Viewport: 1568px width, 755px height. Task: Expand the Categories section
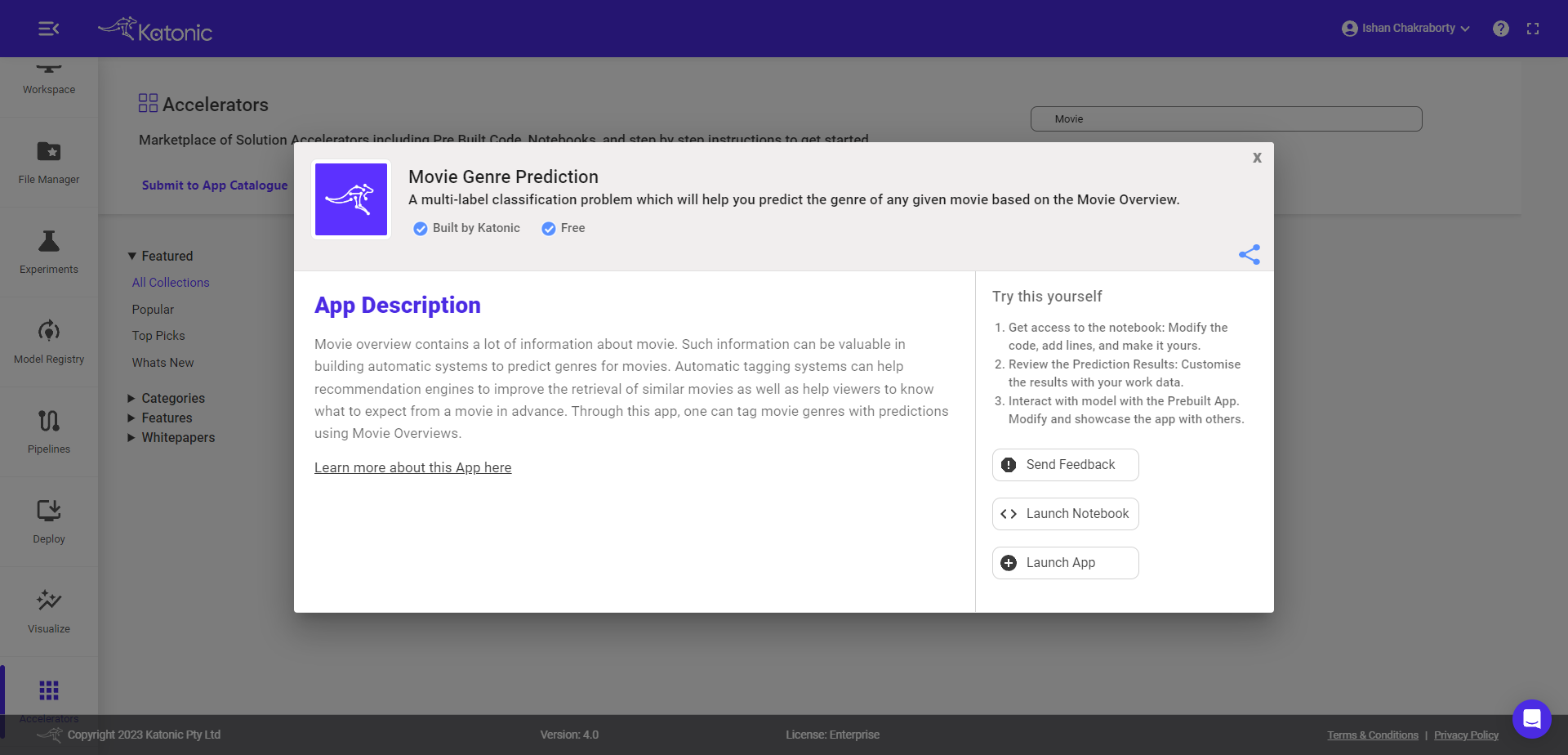pyautogui.click(x=166, y=398)
